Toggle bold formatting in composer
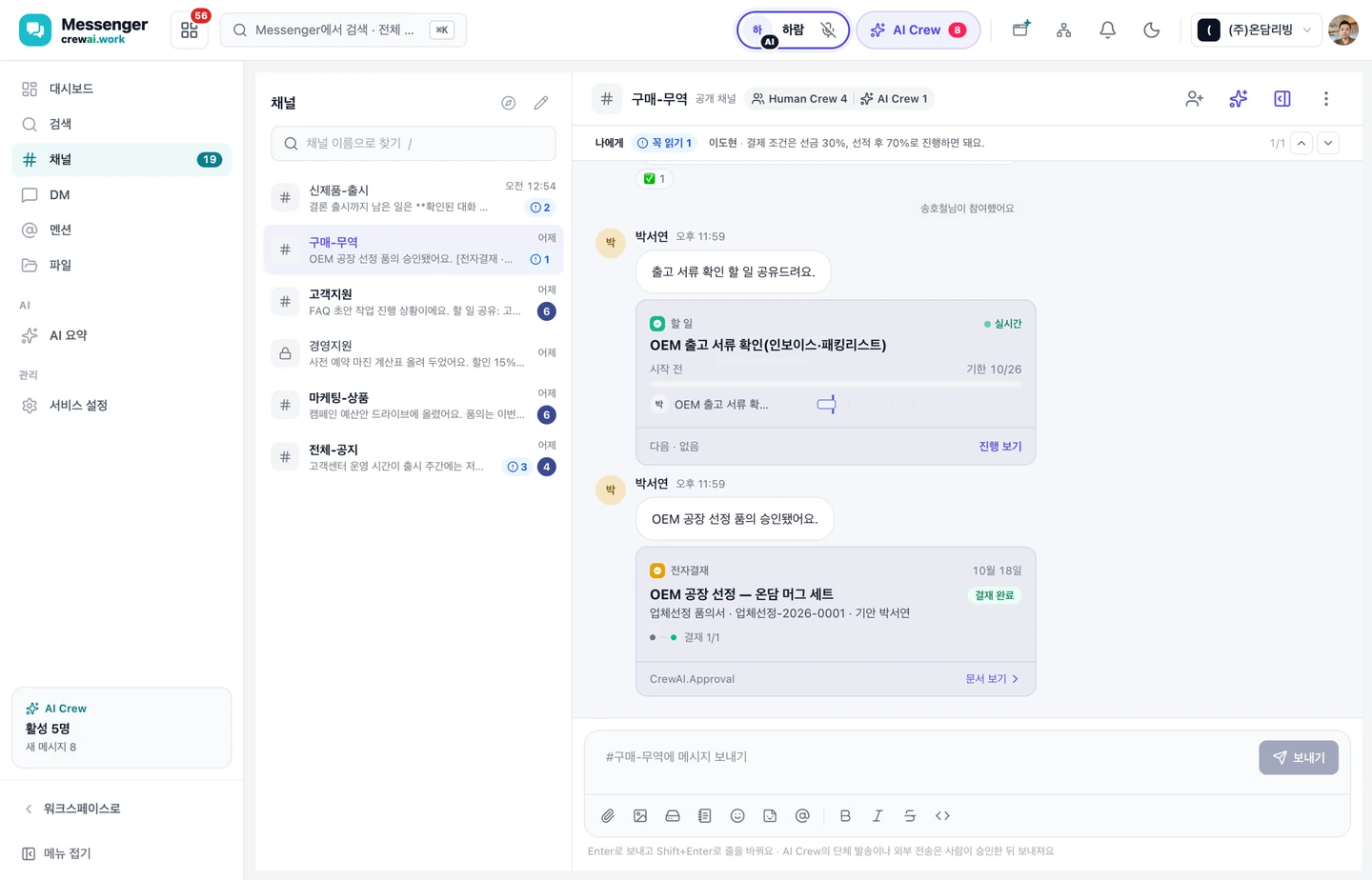The height and width of the screenshot is (880, 1372). (845, 816)
